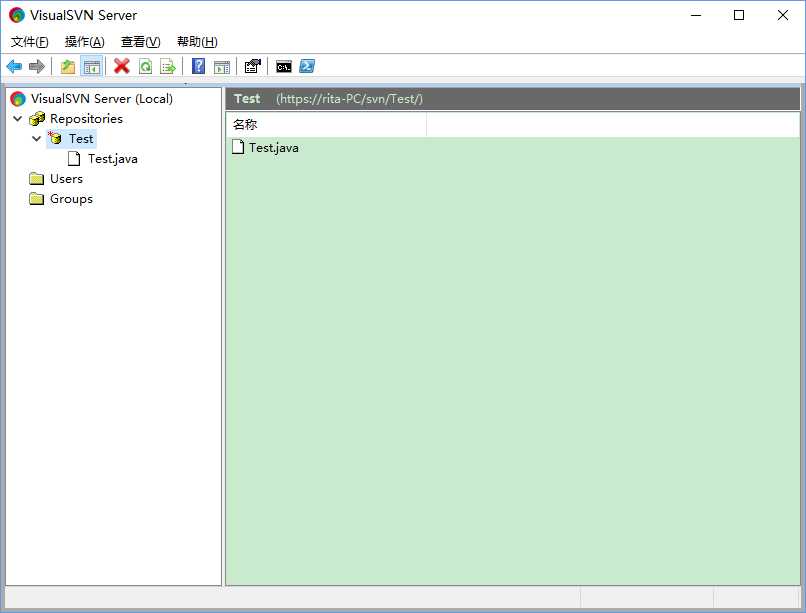Toggle the Show/Hide Console Tree button
The width and height of the screenshot is (806, 613).
(92, 66)
